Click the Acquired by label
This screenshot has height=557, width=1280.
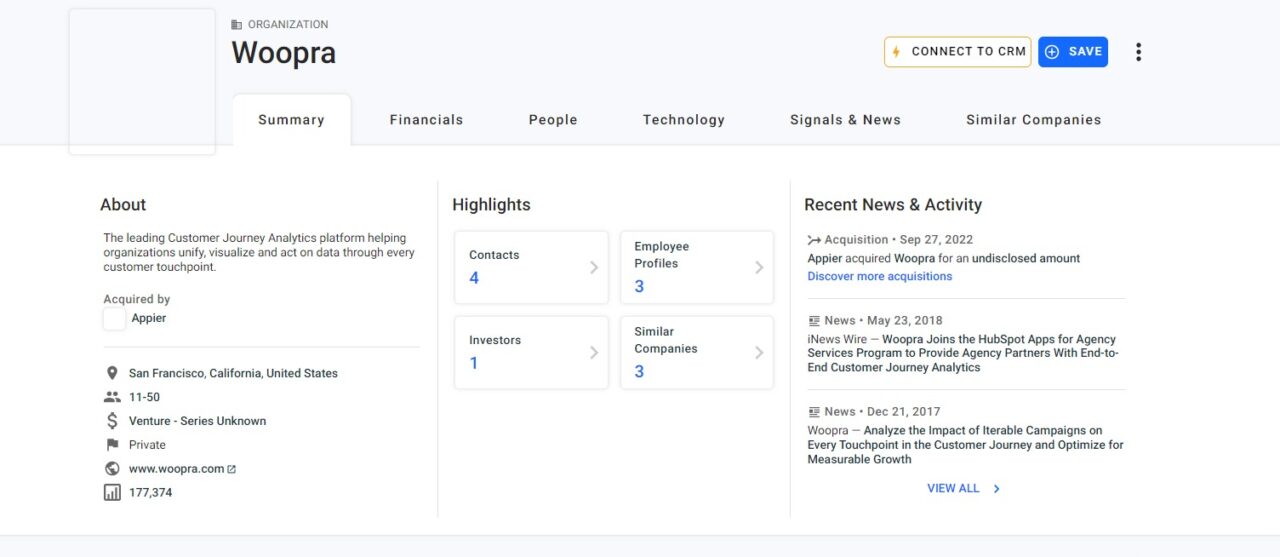click(x=137, y=299)
